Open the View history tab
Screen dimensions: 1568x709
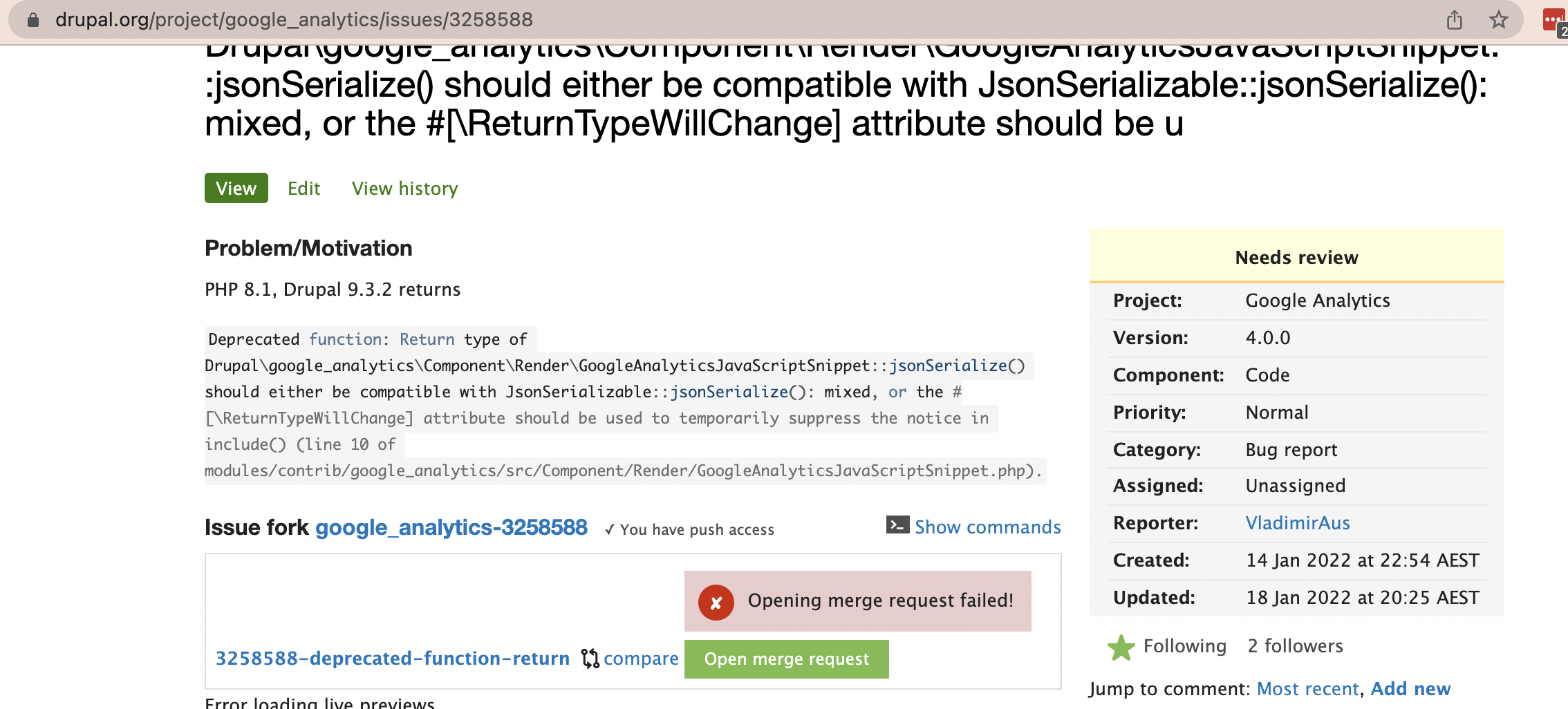404,189
